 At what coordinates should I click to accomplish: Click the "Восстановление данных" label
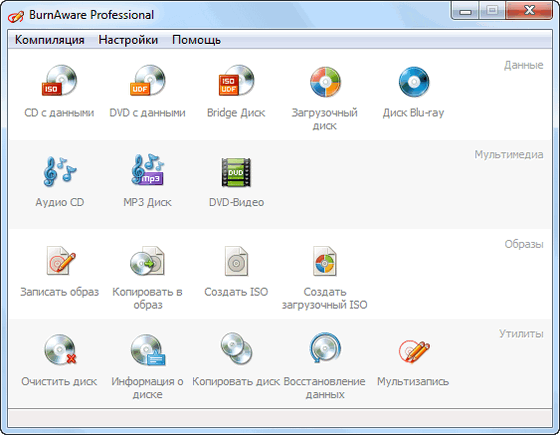[x=325, y=388]
